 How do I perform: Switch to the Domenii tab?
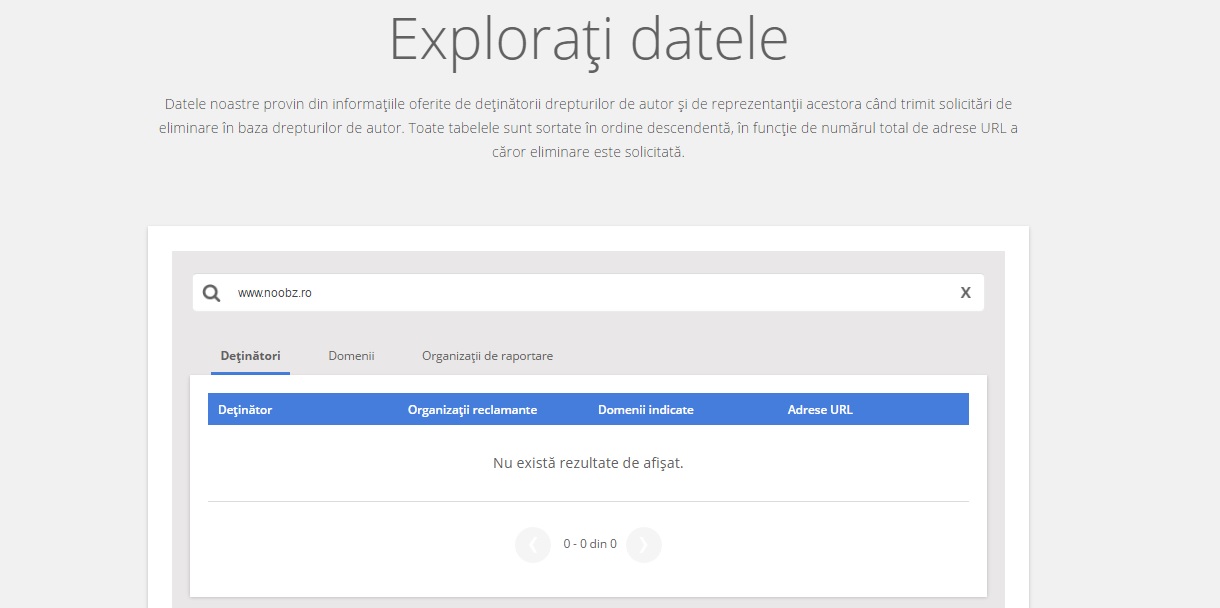(351, 355)
